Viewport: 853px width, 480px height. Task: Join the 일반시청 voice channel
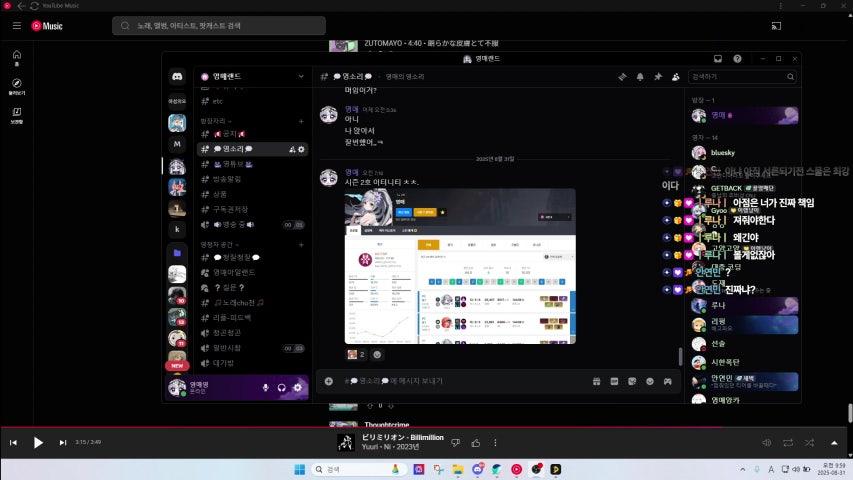[252, 348]
